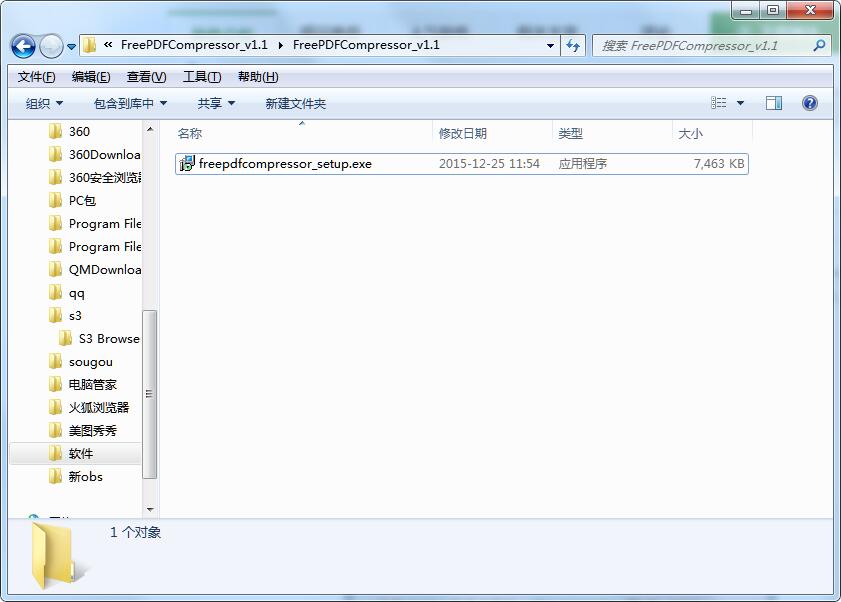The image size is (841, 602).
Task: Click the folder icon beside sougou
Action: click(55, 362)
